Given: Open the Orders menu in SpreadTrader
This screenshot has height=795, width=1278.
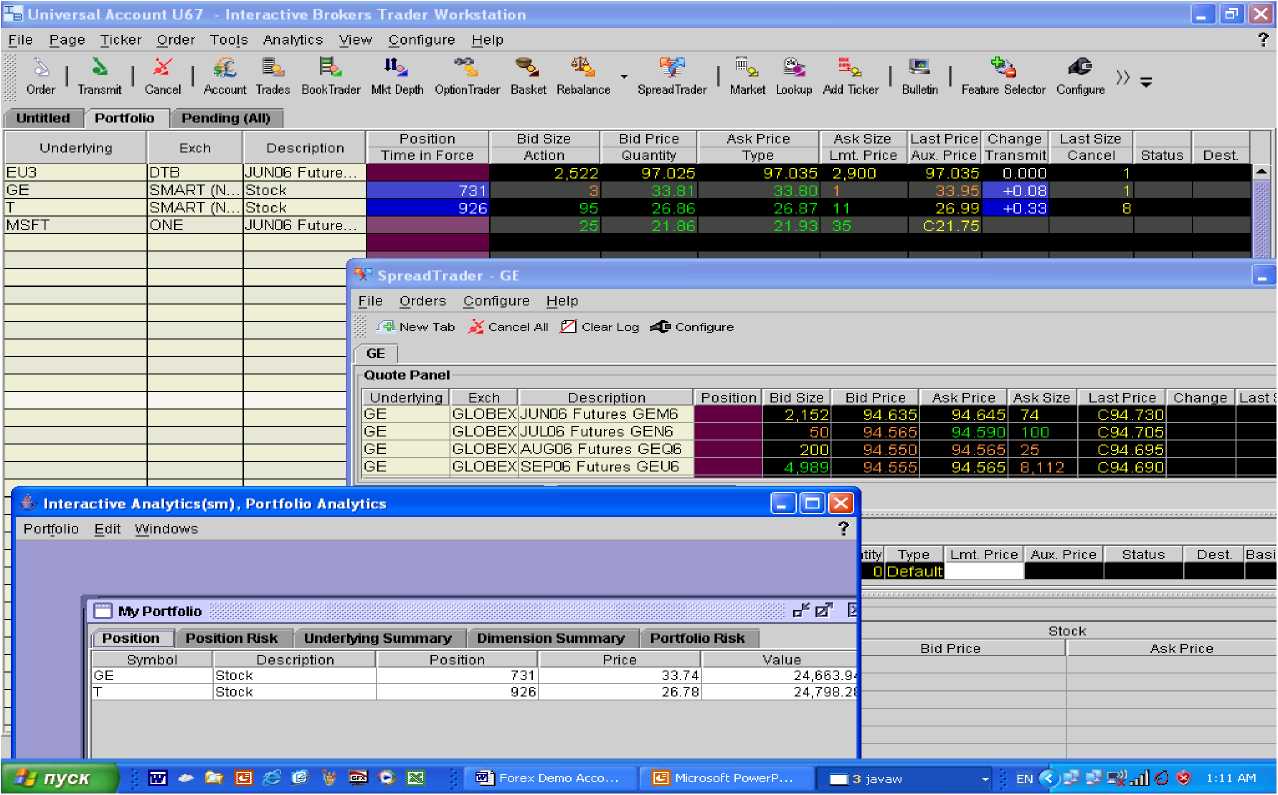Looking at the screenshot, I should [x=422, y=301].
